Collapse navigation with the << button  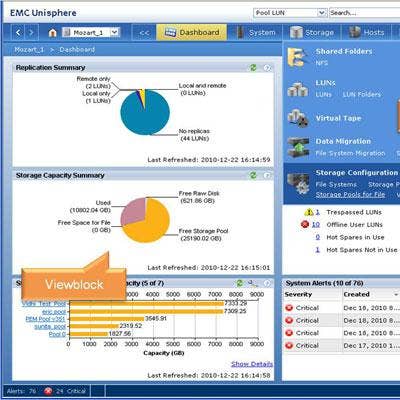click(144, 33)
